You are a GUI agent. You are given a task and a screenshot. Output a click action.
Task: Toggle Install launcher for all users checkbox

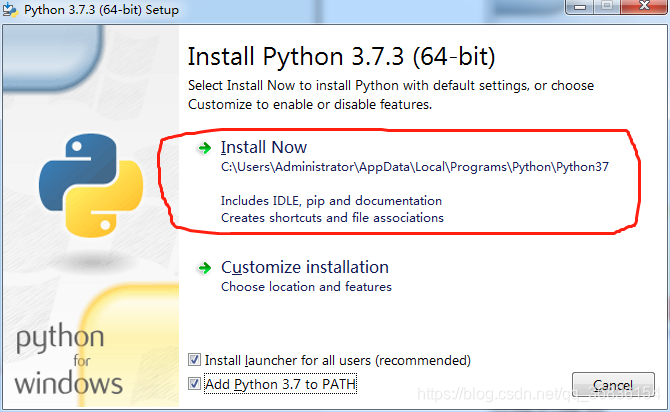194,360
